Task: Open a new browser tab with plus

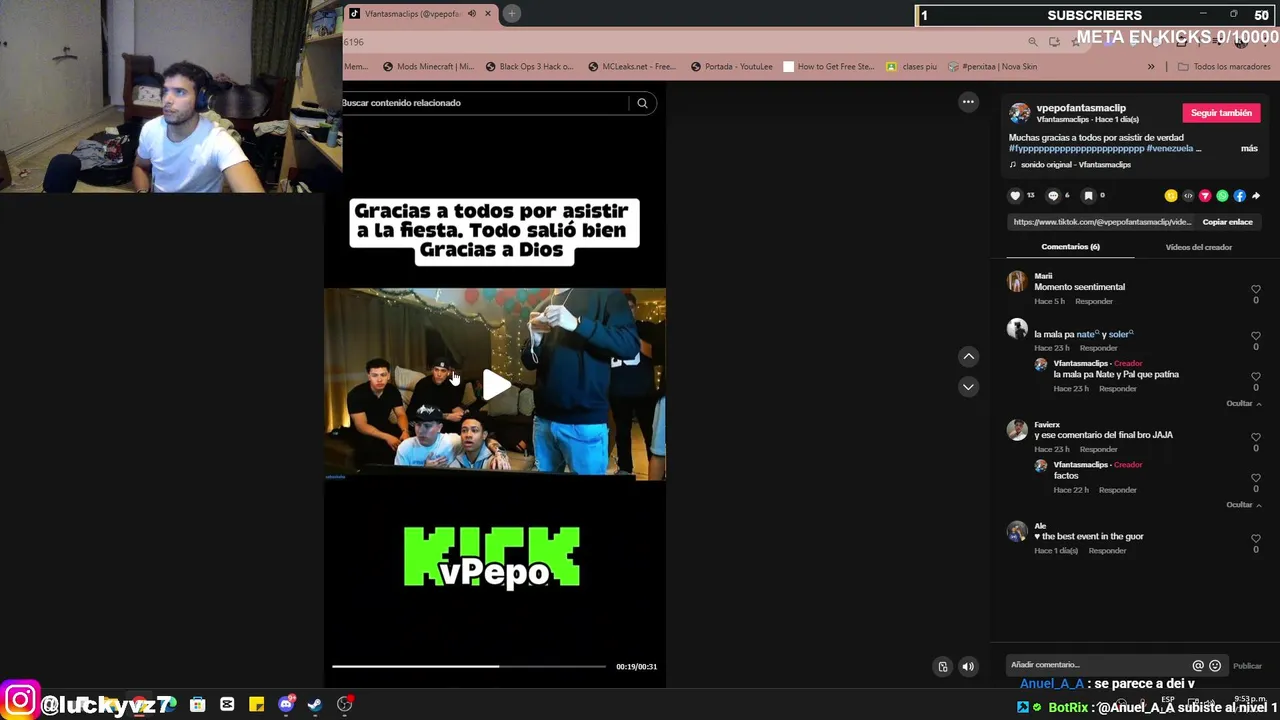Action: tap(511, 13)
